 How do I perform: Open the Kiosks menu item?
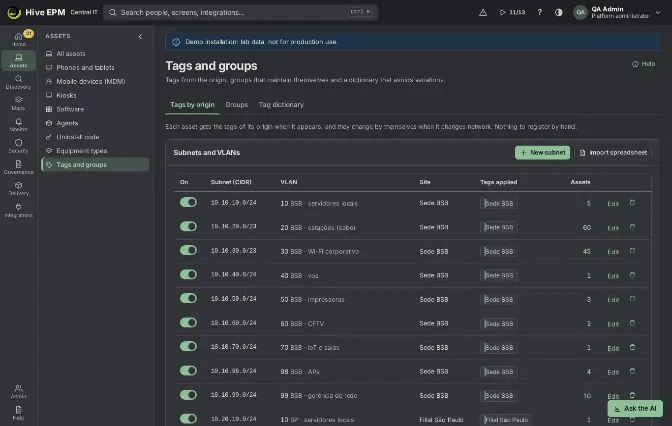(x=95, y=95)
